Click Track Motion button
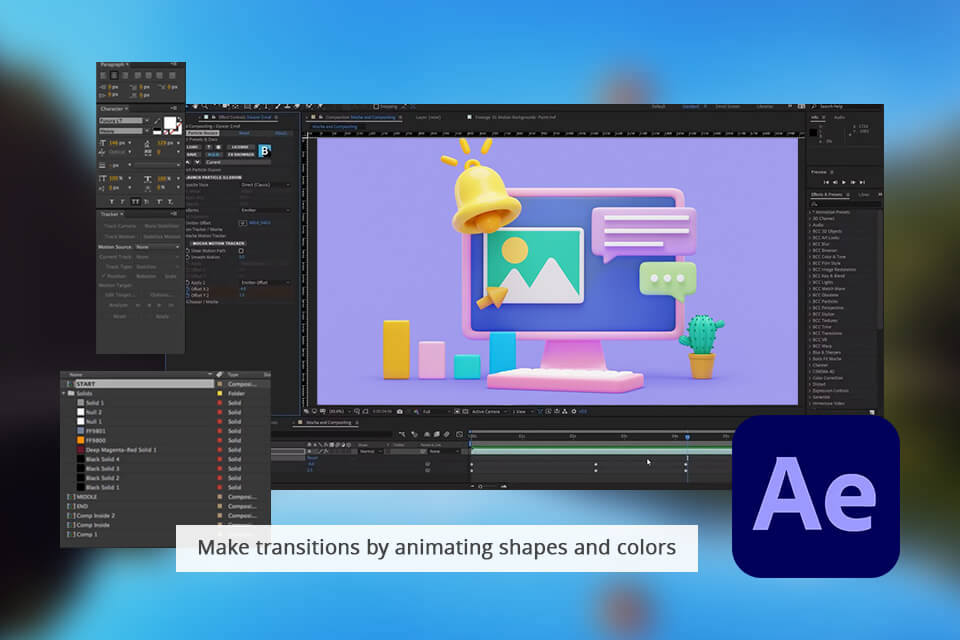This screenshot has width=960, height=640. coord(120,236)
